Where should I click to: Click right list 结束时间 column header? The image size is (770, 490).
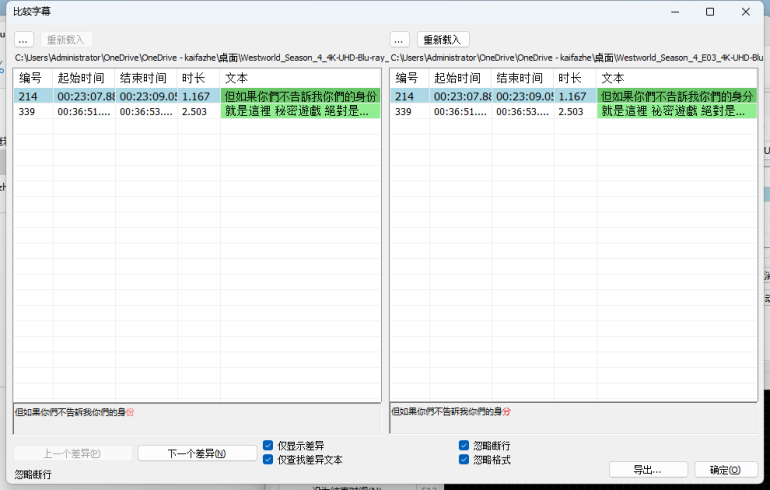tap(523, 78)
